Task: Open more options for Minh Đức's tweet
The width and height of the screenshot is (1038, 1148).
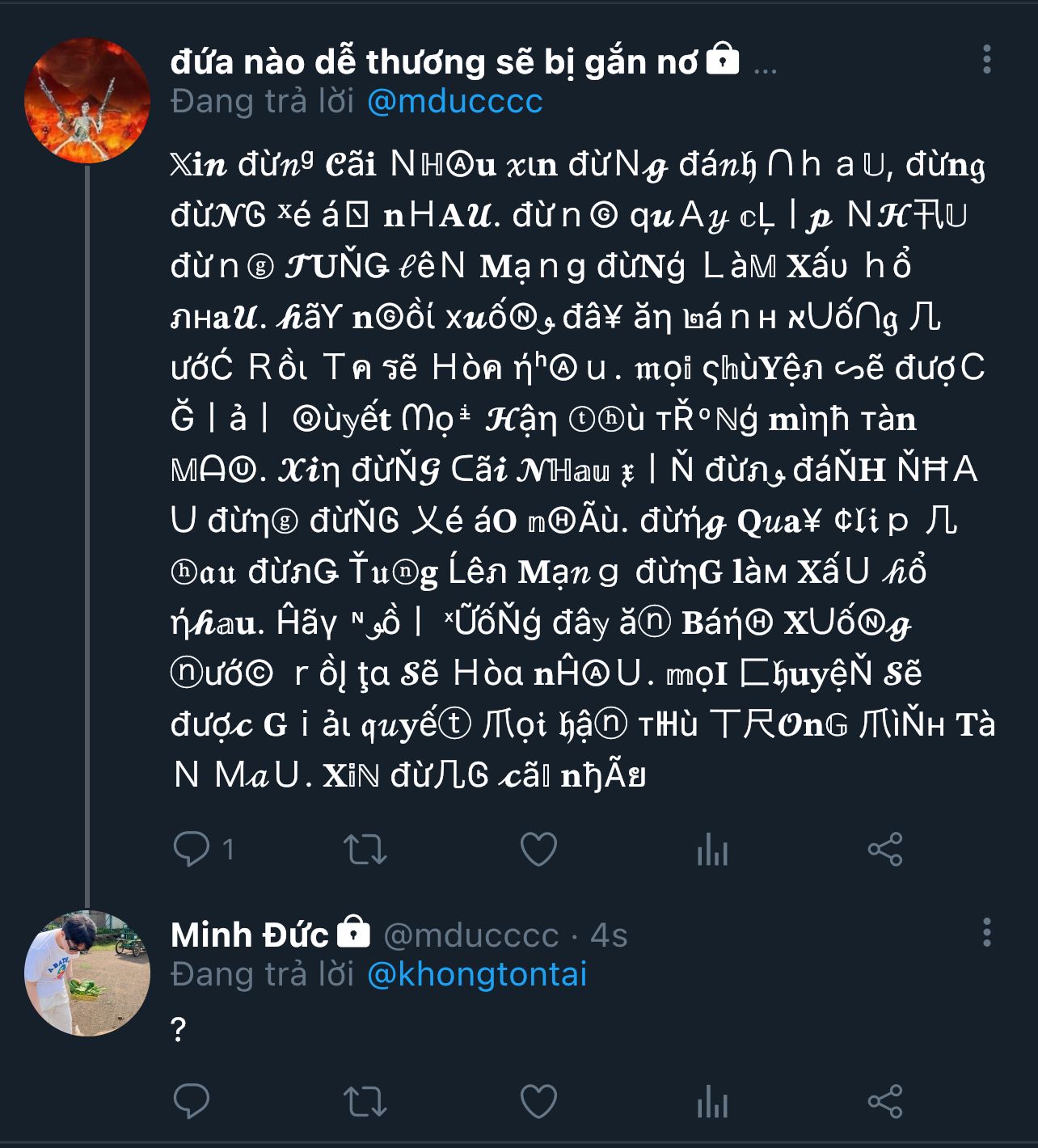Action: [x=986, y=932]
